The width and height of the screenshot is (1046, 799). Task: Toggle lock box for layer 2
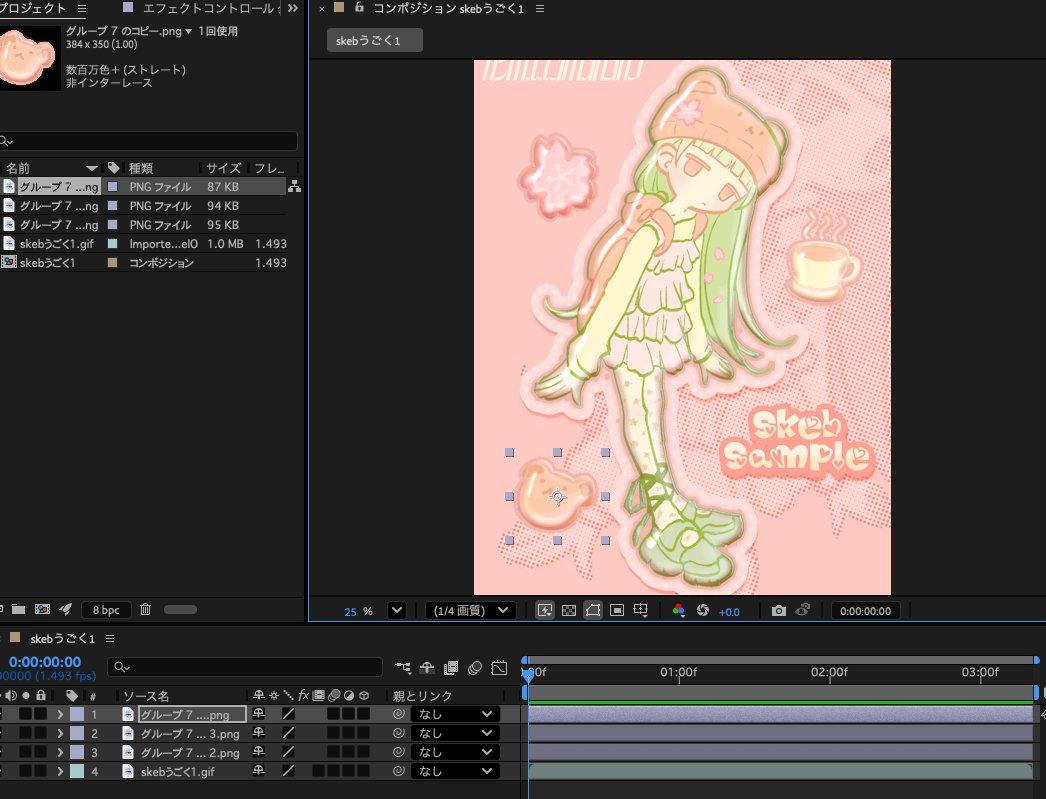(41, 733)
